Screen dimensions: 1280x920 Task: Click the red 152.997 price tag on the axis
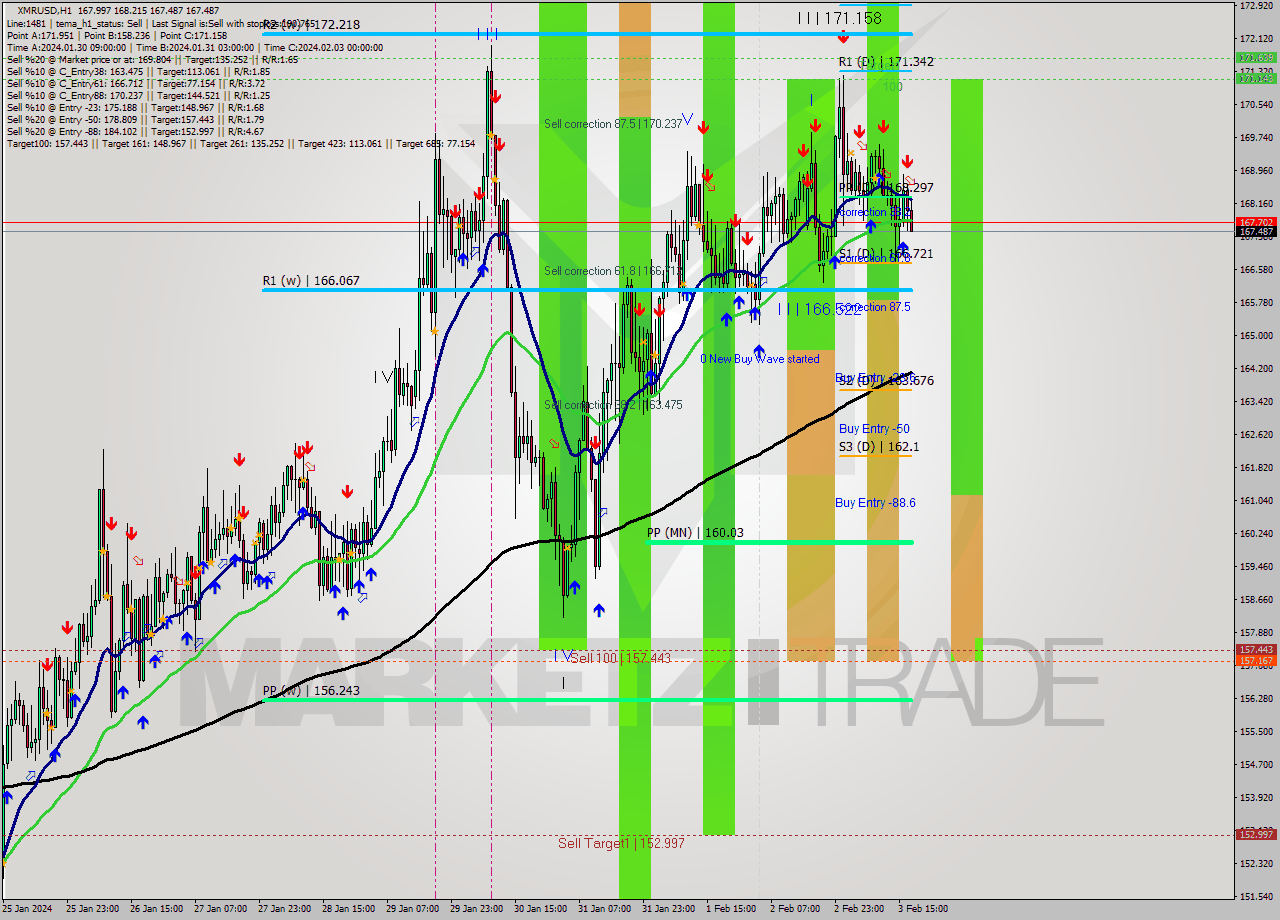(1256, 834)
